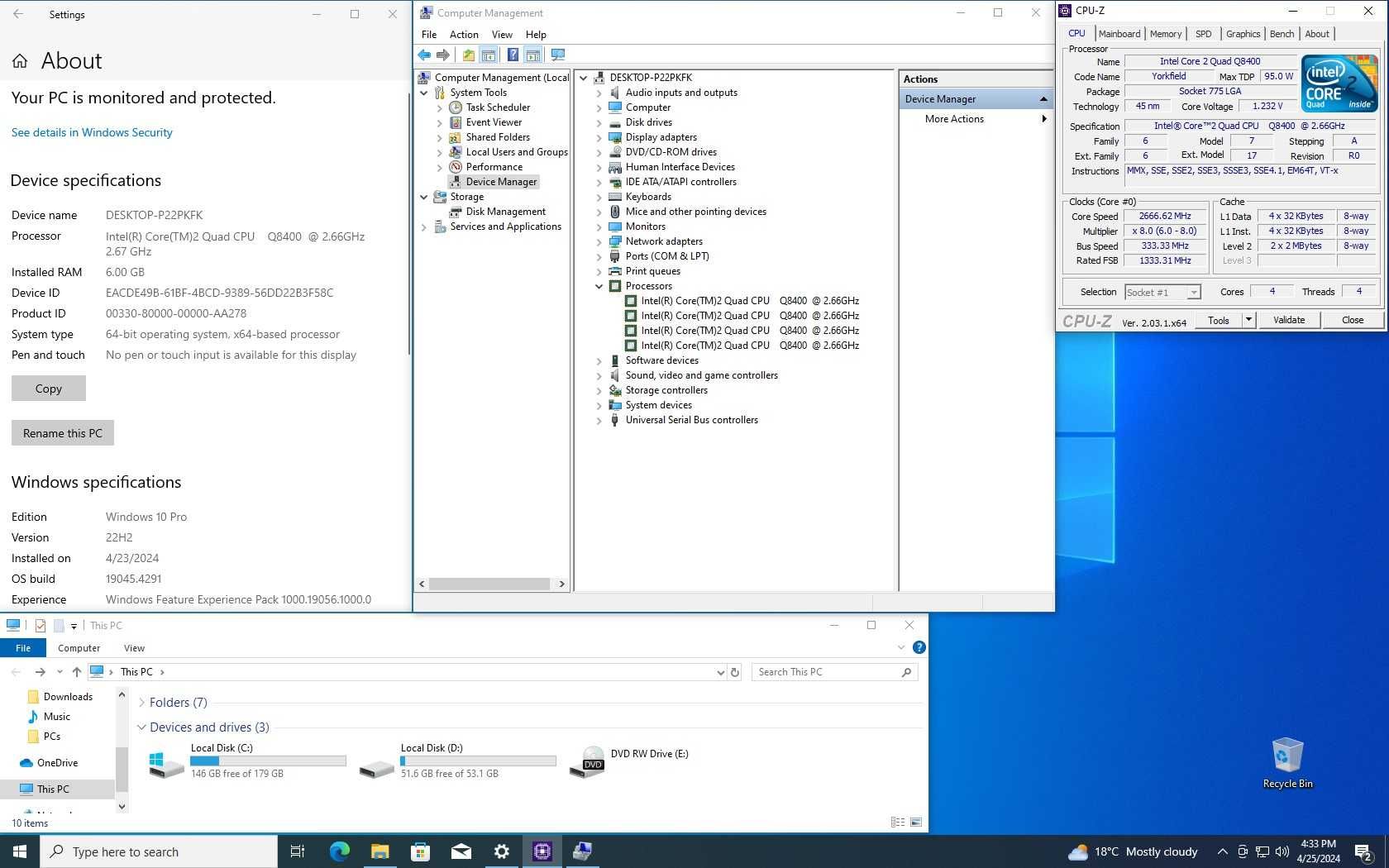
Task: Toggle Show/Hide Action Pane toolbar icon
Action: [533, 55]
